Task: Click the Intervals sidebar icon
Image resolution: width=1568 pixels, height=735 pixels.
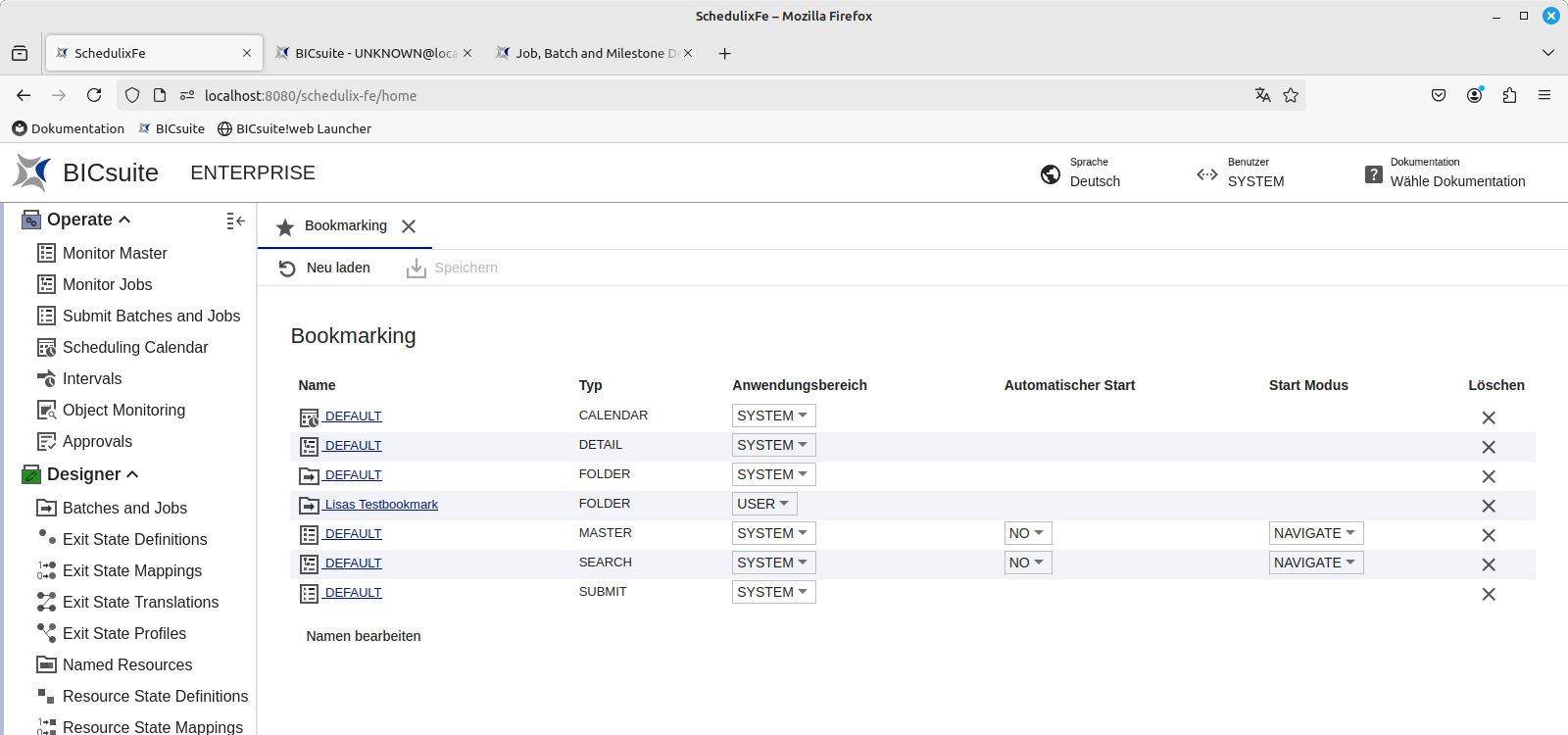Action: (46, 378)
